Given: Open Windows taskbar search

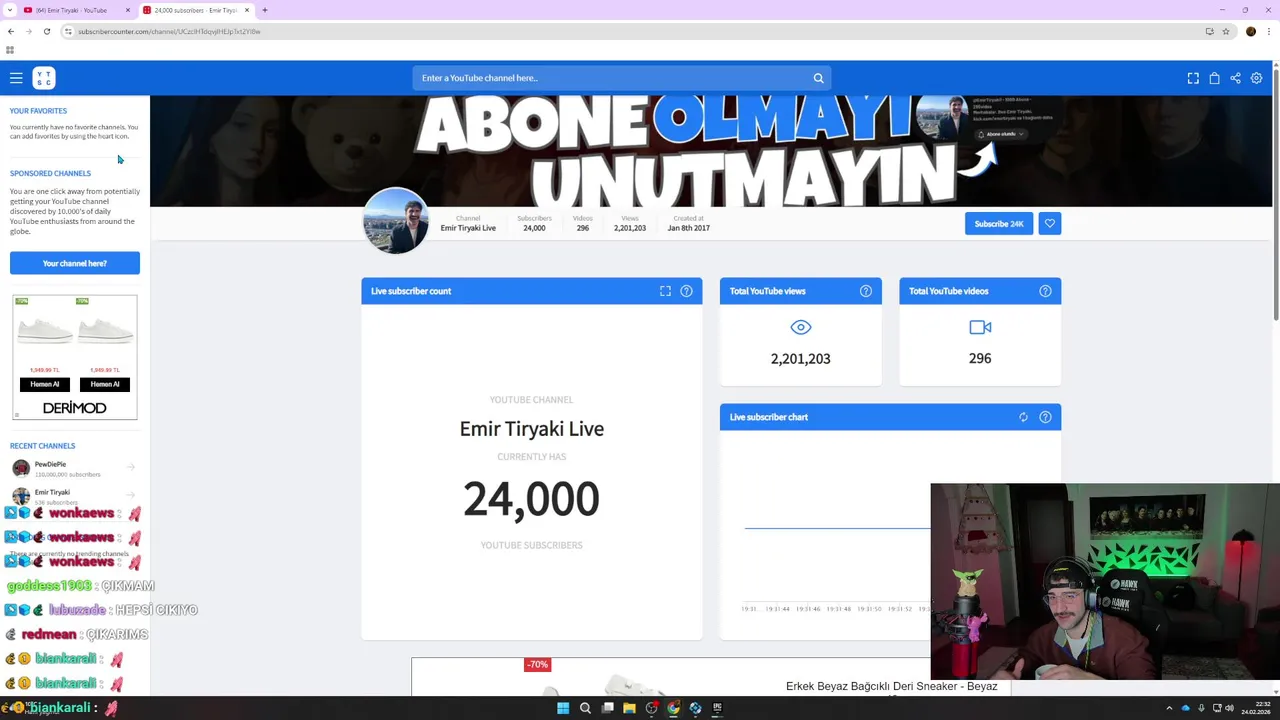Looking at the screenshot, I should click(585, 708).
